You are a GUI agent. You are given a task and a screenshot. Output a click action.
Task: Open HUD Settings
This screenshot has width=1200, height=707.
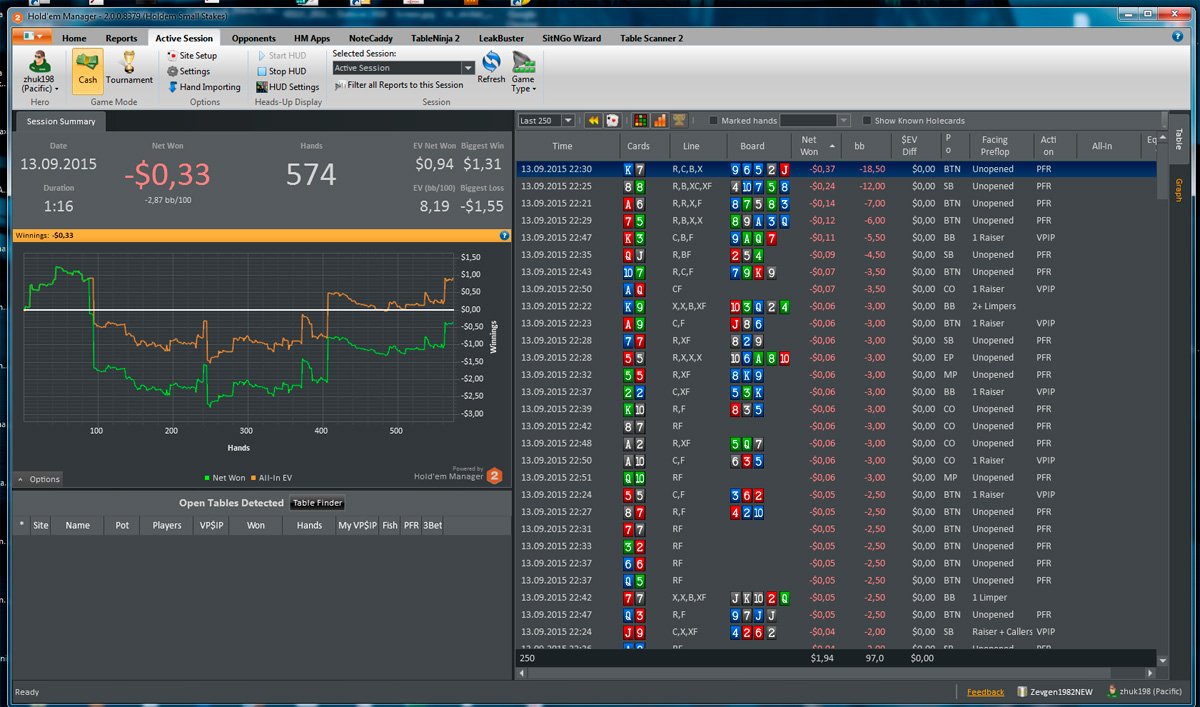pyautogui.click(x=287, y=87)
